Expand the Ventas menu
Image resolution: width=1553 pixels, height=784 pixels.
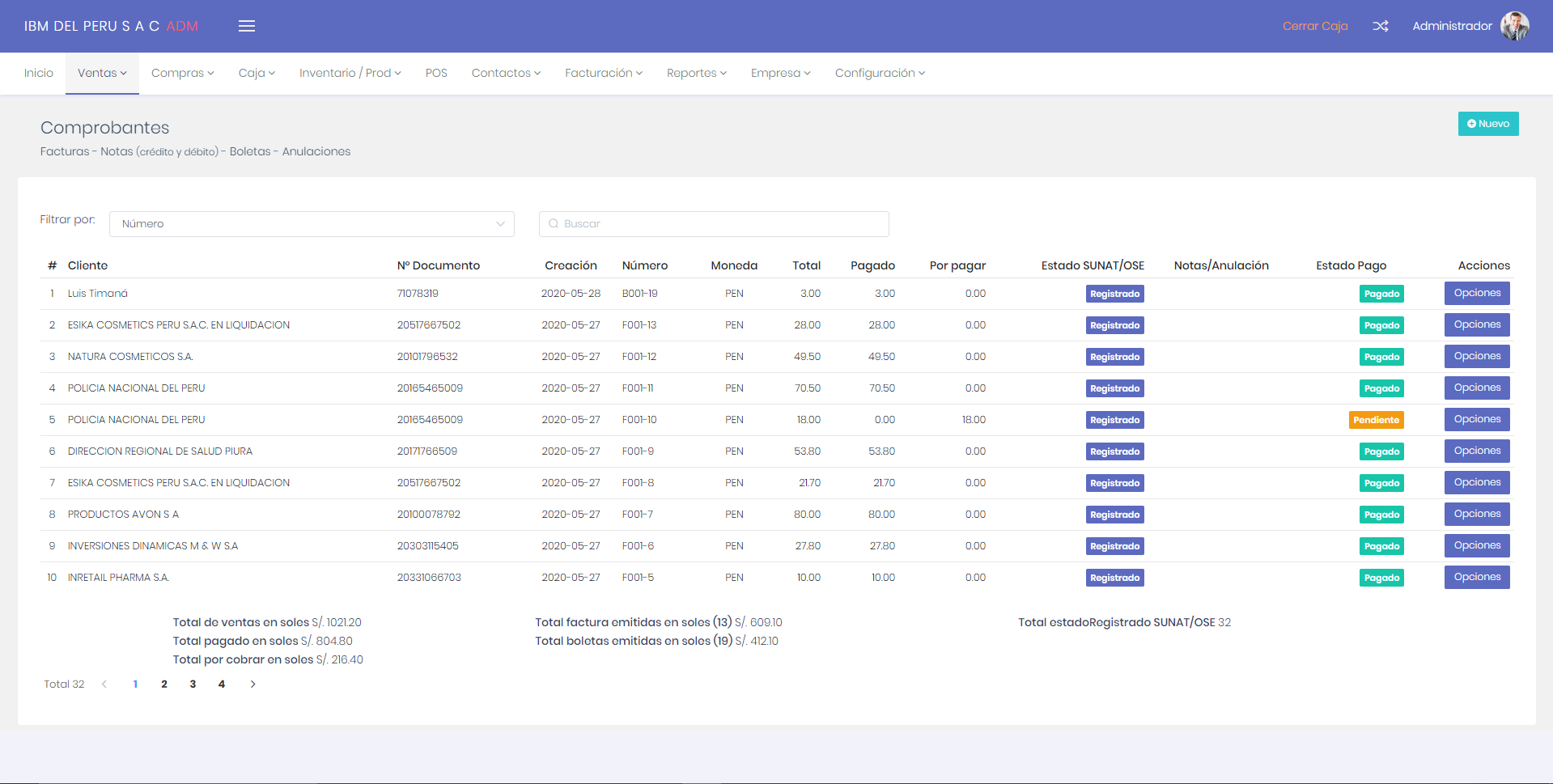coord(102,73)
